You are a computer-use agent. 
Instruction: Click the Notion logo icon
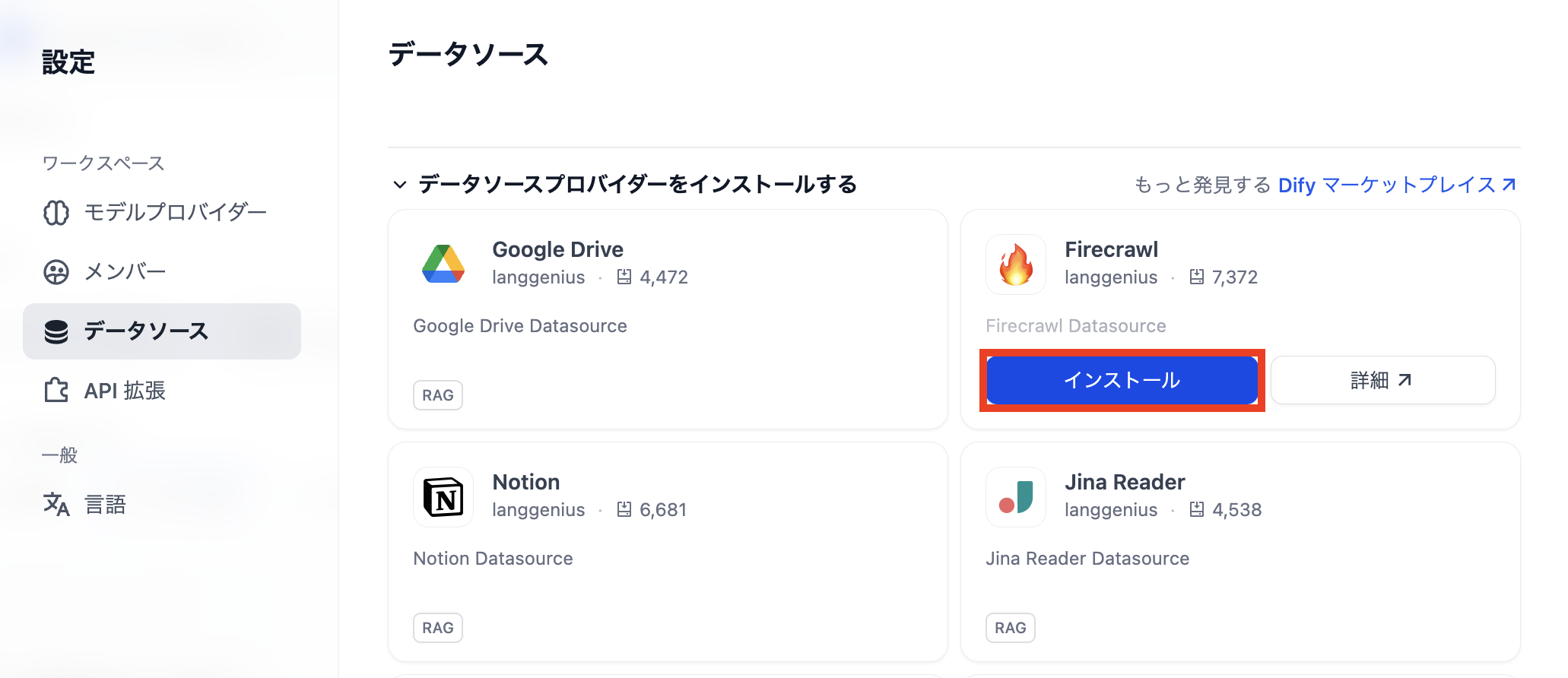[443, 496]
